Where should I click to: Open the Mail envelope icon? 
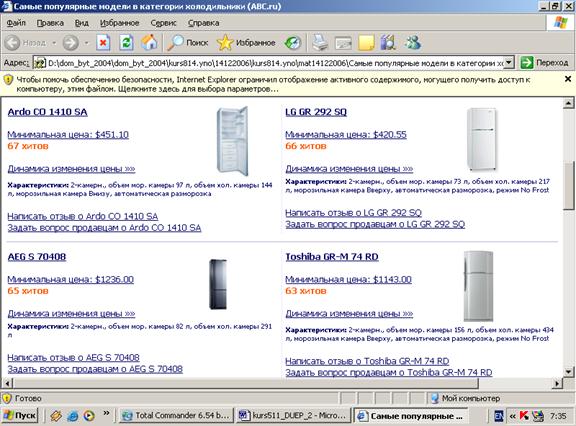(x=343, y=43)
